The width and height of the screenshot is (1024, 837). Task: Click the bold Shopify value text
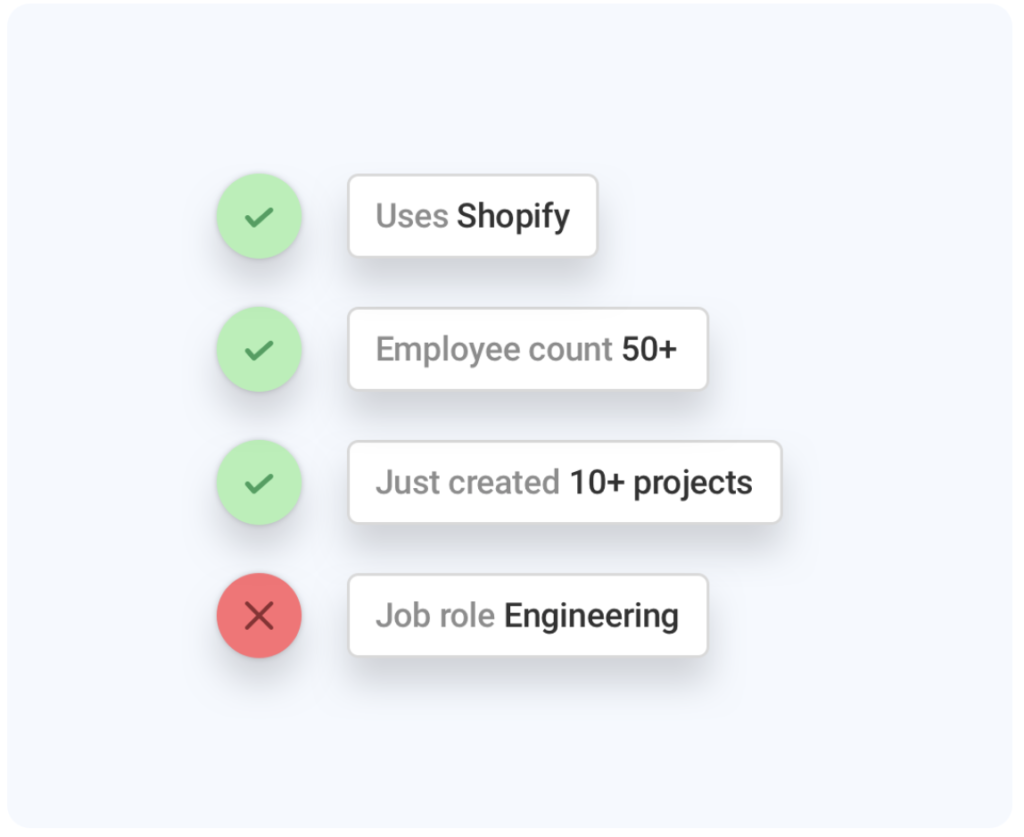pos(513,217)
